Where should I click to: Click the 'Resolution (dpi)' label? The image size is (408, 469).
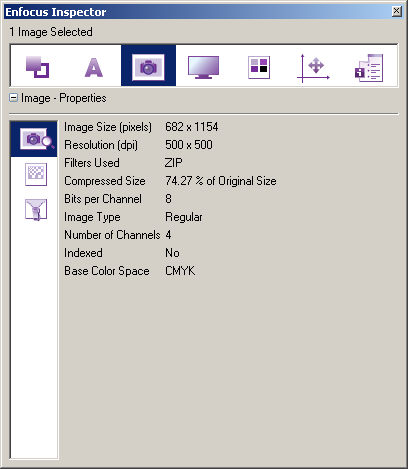click(101, 145)
